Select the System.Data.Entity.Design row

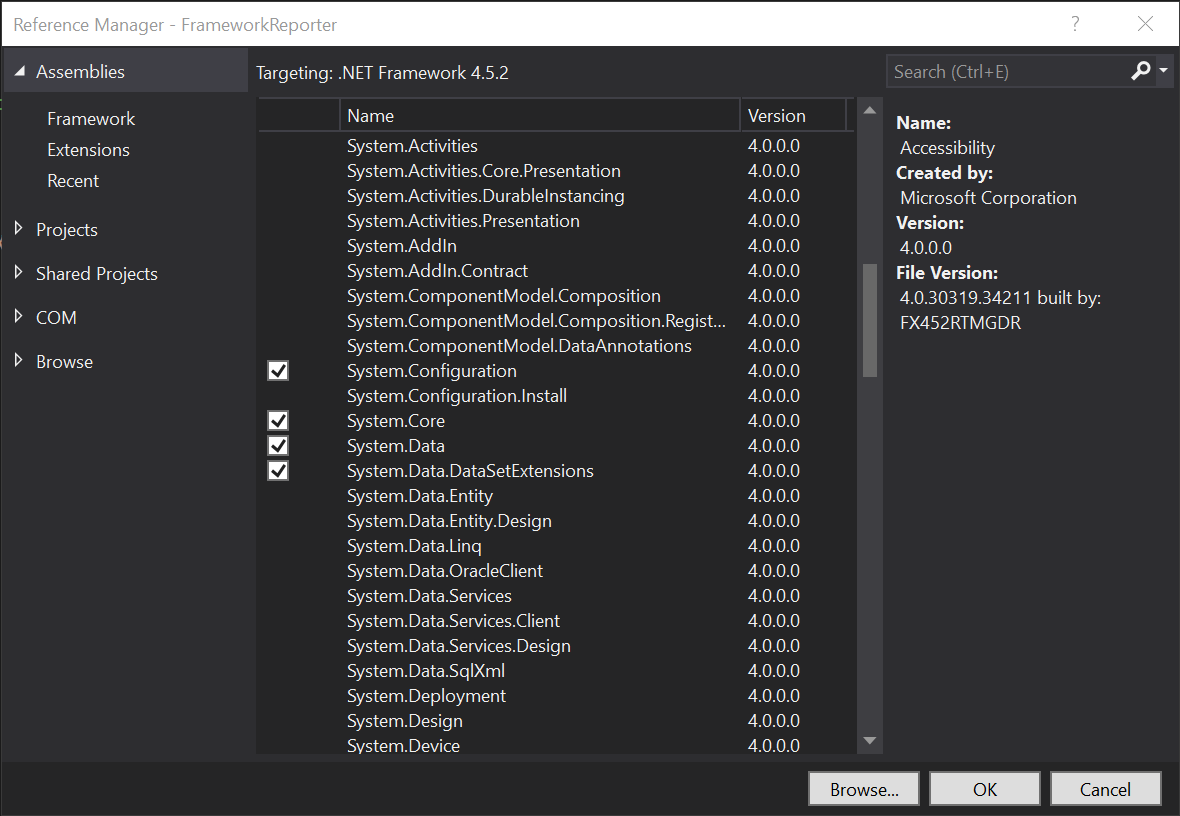[555, 520]
